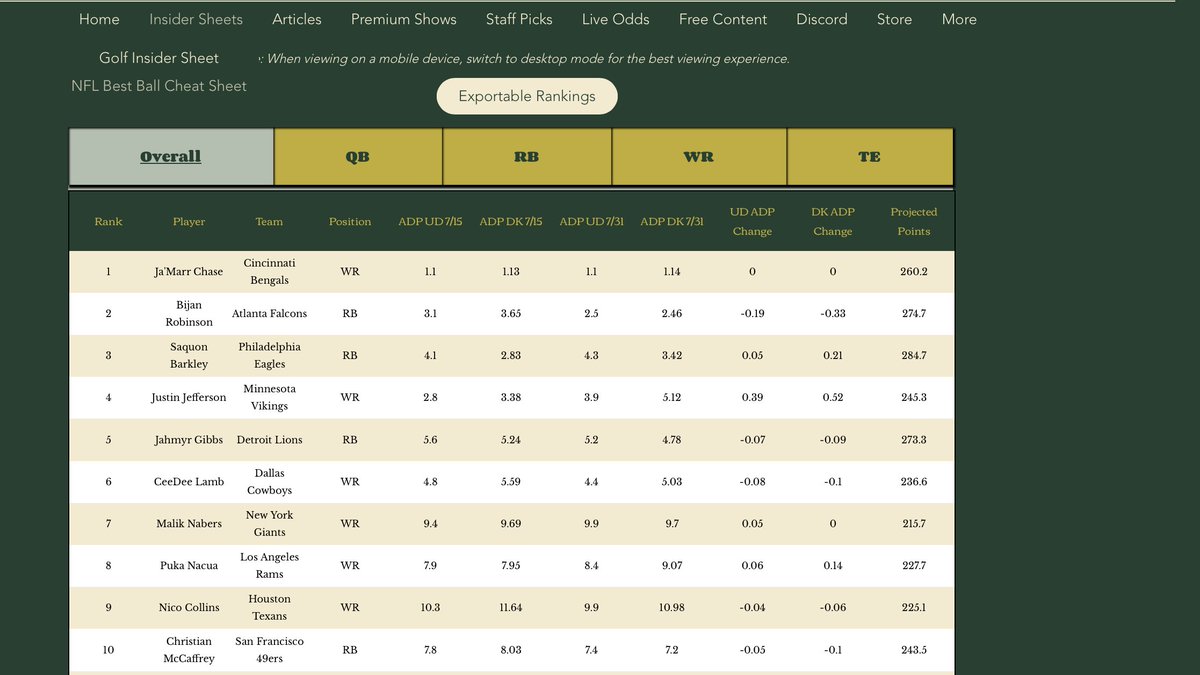Open the Discord link
The image size is (1200, 675).
click(x=821, y=18)
